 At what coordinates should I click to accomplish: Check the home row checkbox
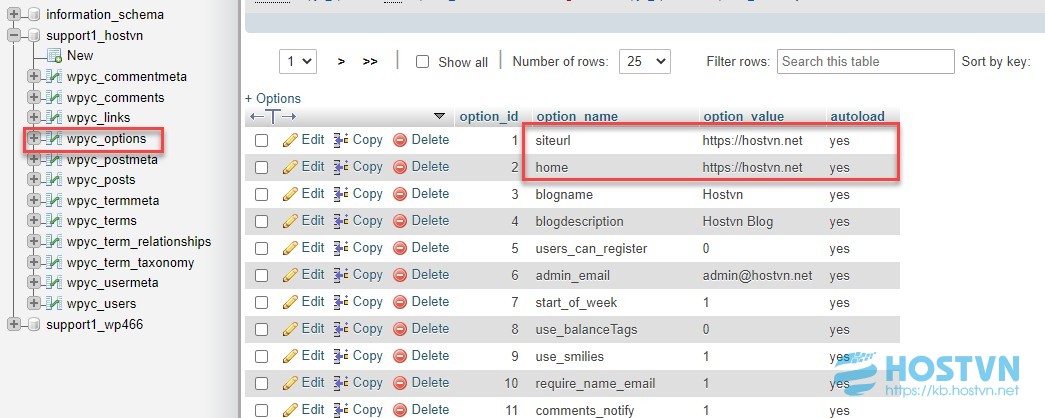pos(261,167)
